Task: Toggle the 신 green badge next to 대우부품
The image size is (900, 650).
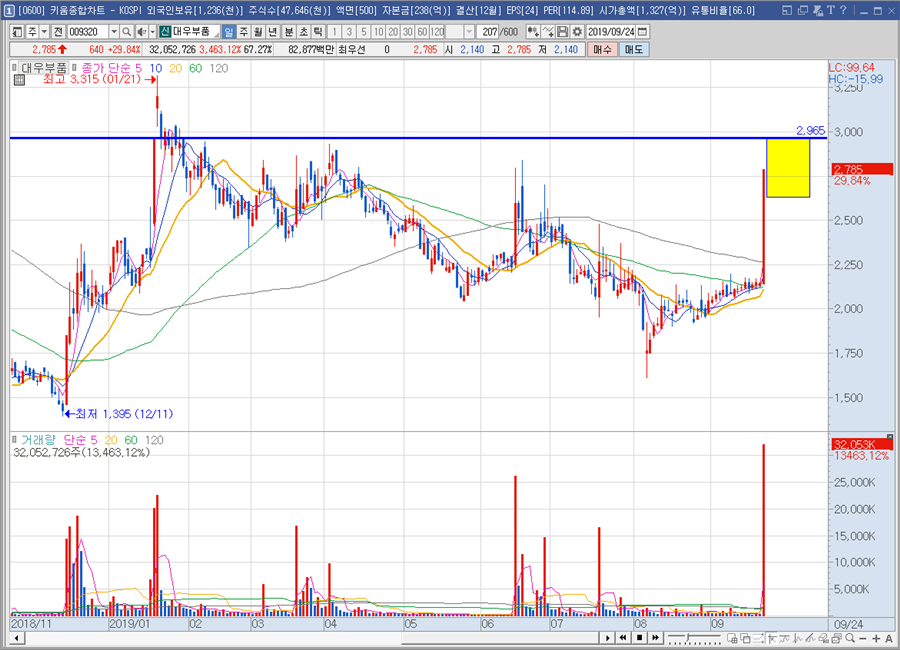Action: (x=165, y=32)
